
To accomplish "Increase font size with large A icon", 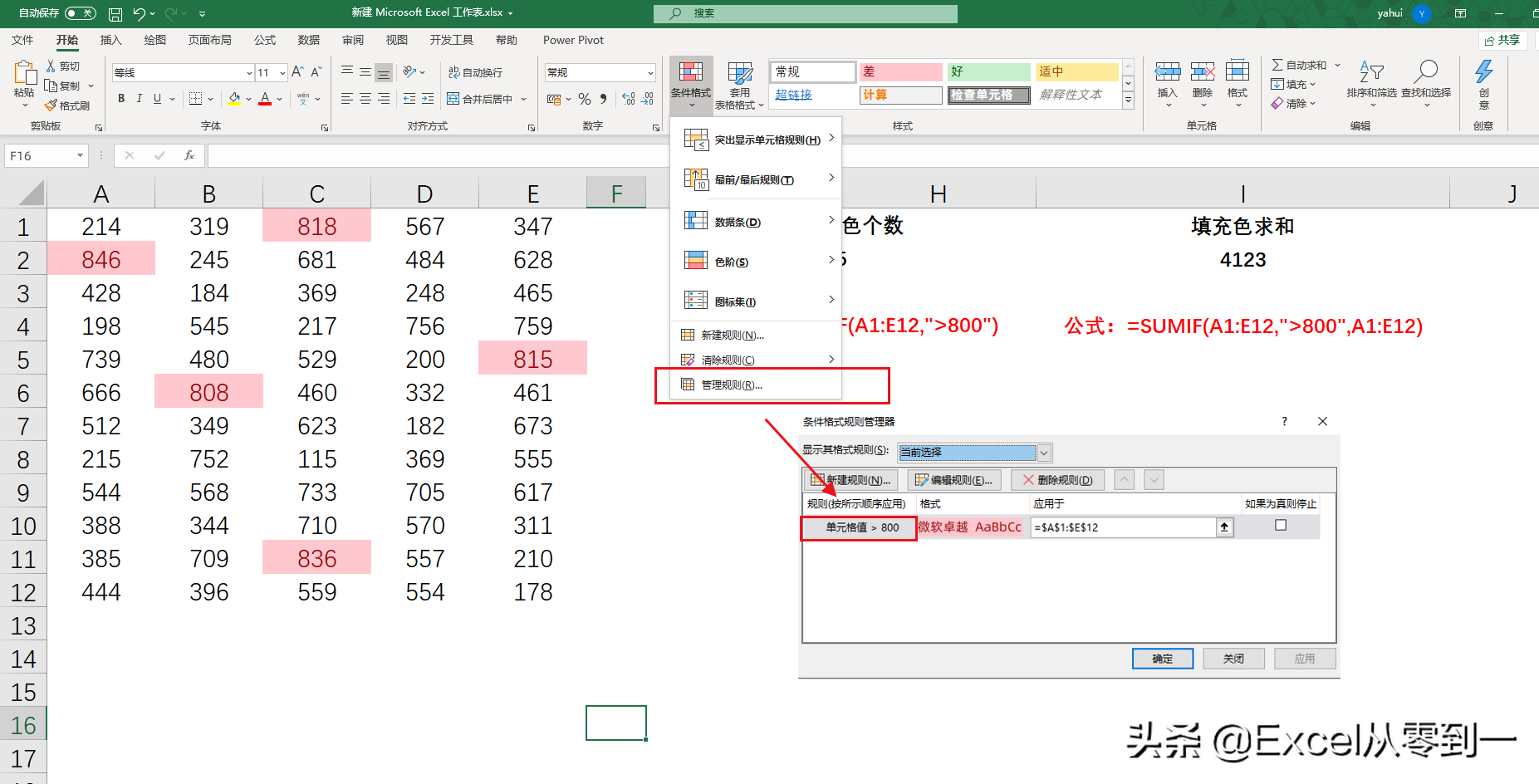I will point(297,72).
